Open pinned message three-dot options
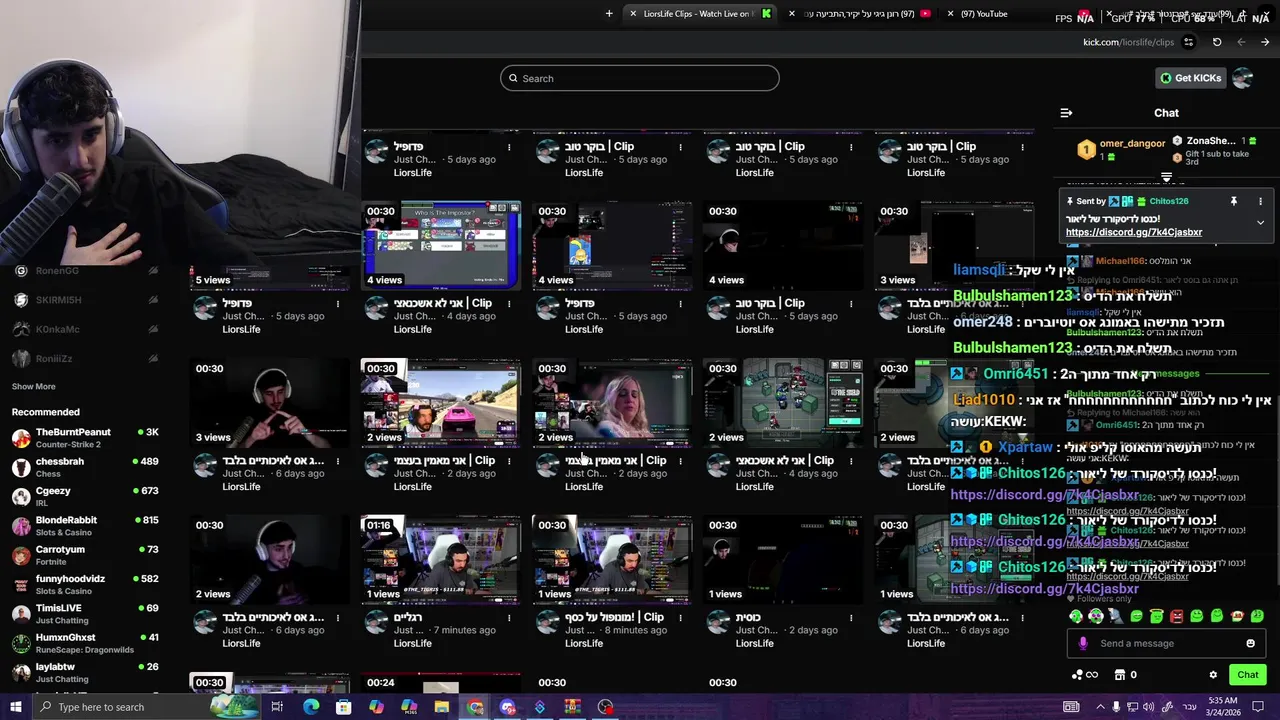The height and width of the screenshot is (720, 1280). pos(1260,201)
